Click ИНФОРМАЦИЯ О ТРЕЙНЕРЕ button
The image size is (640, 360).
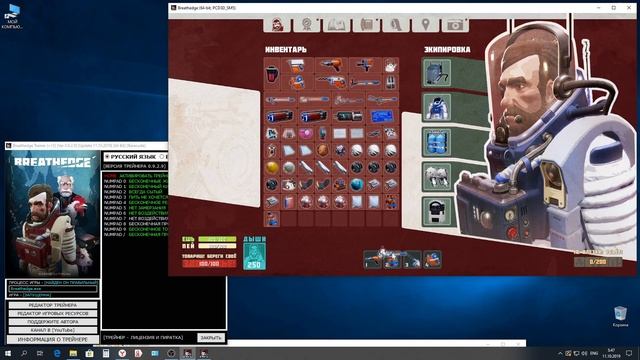[x=53, y=339]
